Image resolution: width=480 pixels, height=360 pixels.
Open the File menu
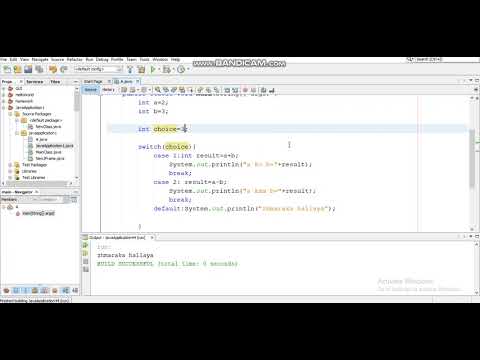(x=4, y=60)
